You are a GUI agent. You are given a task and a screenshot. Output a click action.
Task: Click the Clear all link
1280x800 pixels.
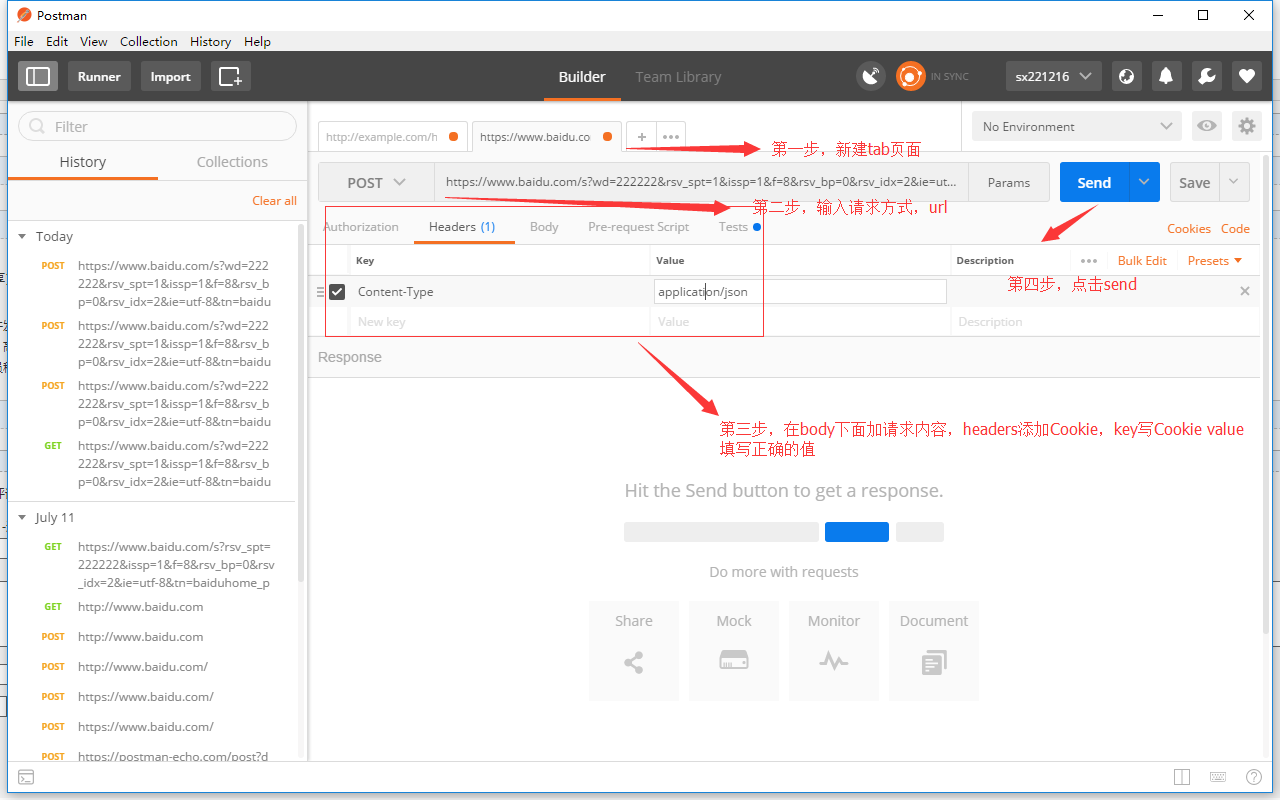[274, 201]
